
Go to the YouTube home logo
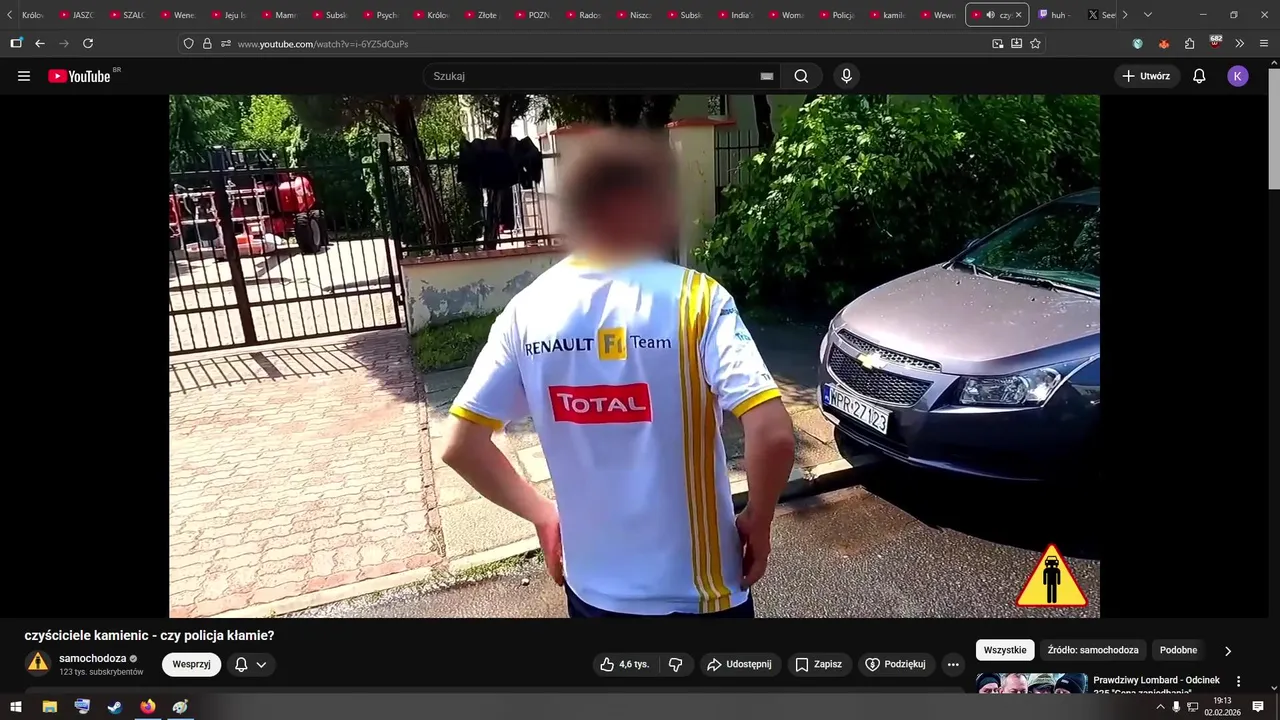coord(79,76)
